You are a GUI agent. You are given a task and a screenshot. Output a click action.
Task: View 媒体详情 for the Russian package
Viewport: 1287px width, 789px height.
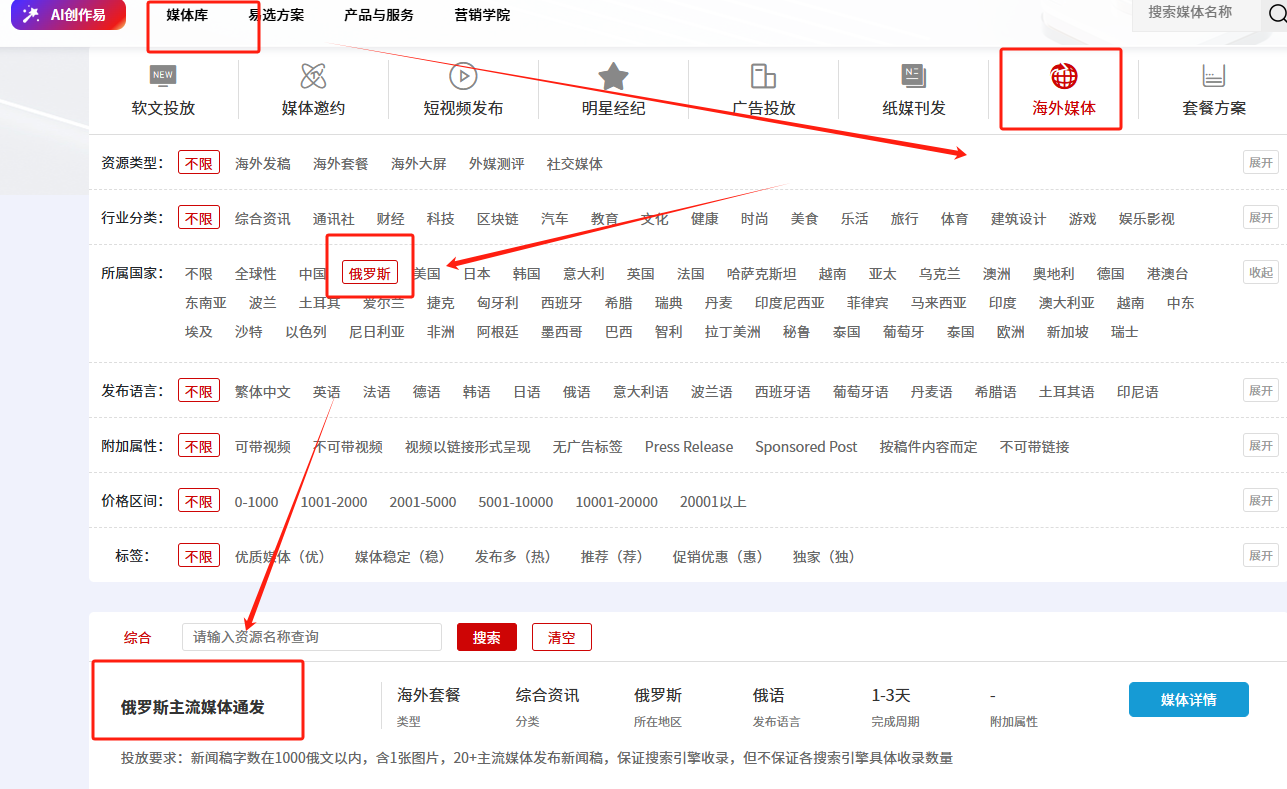pyautogui.click(x=1188, y=699)
